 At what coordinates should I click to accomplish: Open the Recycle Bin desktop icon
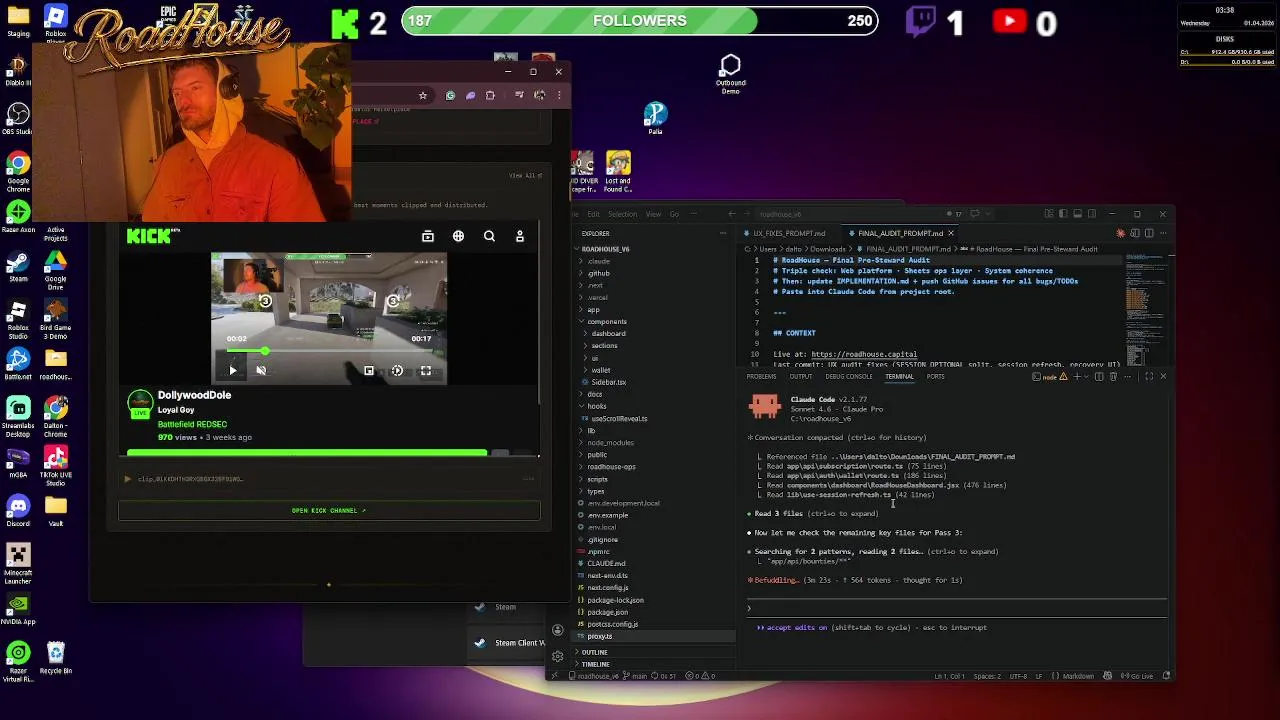coord(56,659)
